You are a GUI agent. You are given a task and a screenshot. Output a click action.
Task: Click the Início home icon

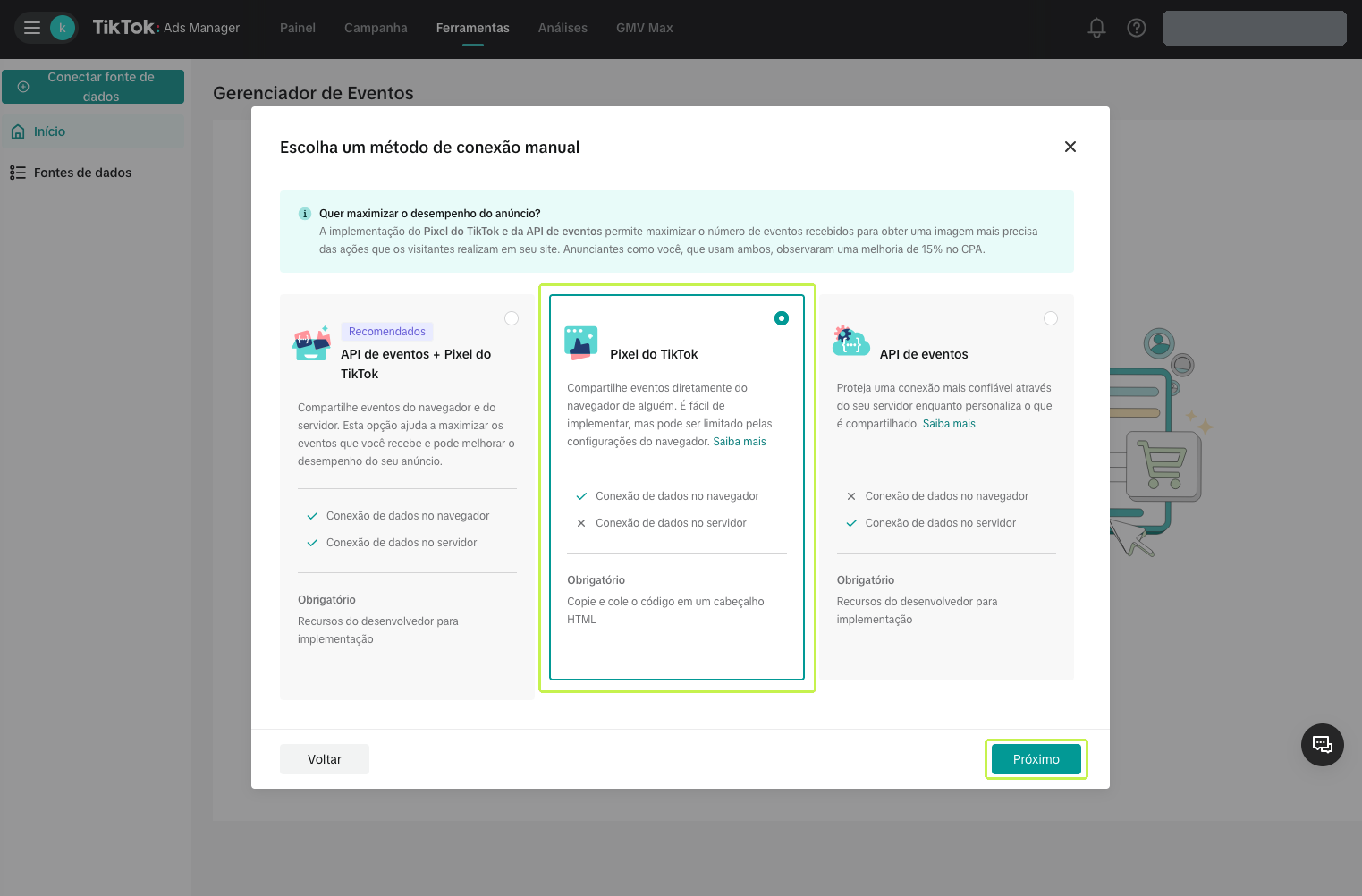tap(18, 131)
